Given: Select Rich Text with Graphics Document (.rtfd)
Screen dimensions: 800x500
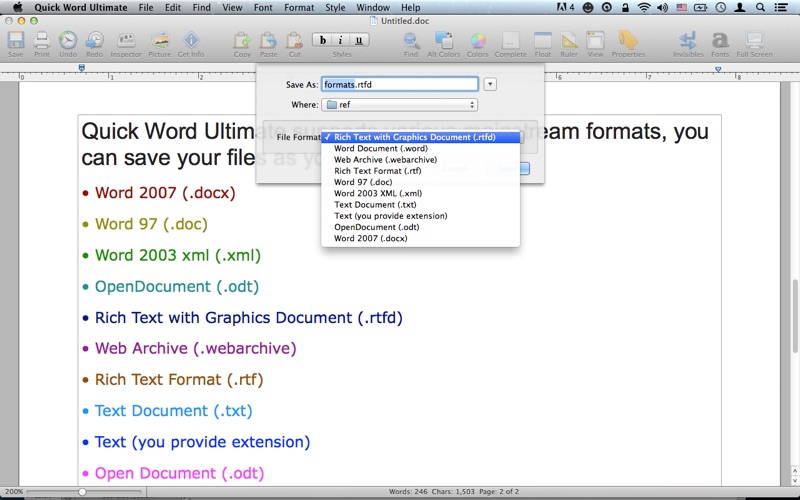Looking at the screenshot, I should click(x=420, y=137).
